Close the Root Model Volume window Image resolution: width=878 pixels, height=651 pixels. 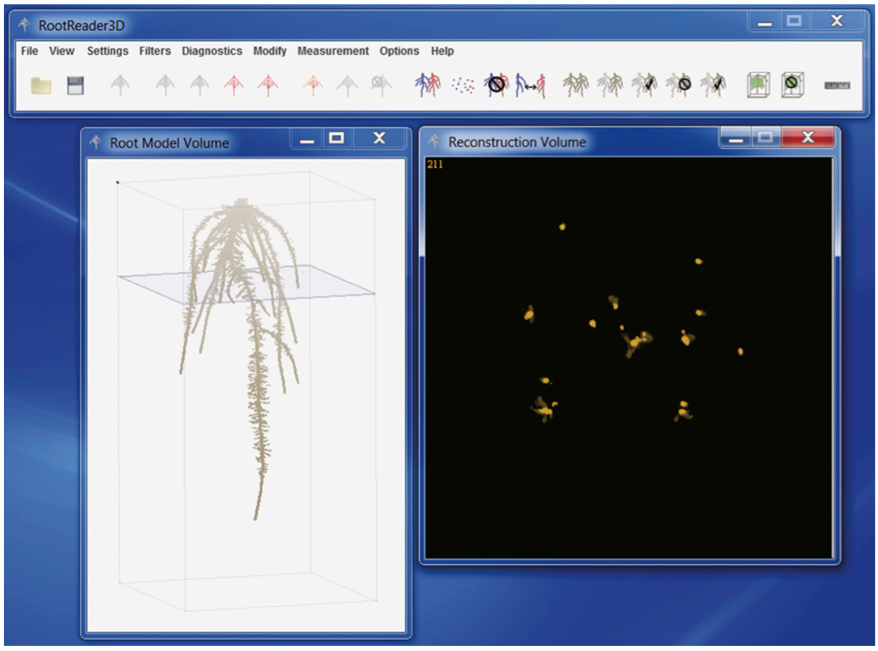click(379, 138)
